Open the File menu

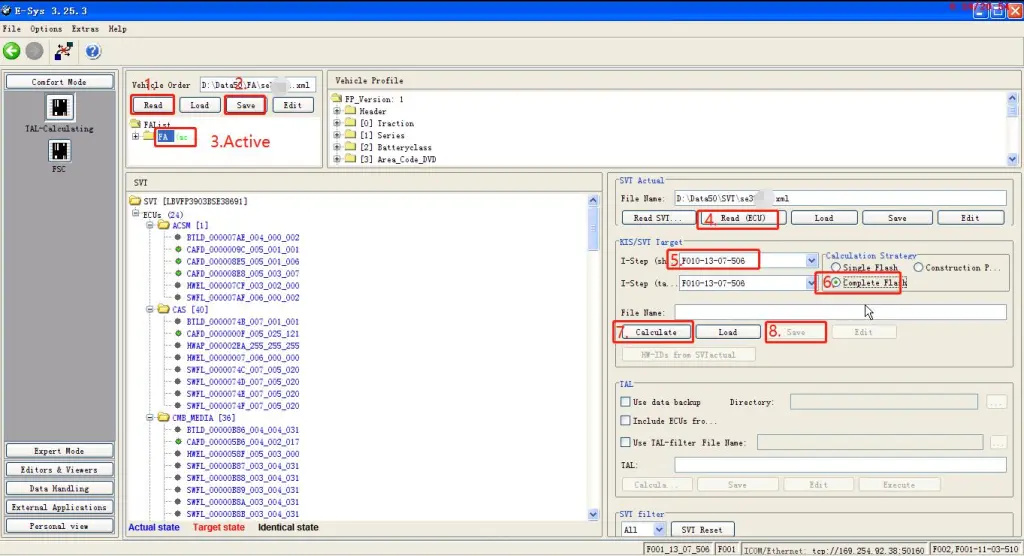[x=12, y=29]
